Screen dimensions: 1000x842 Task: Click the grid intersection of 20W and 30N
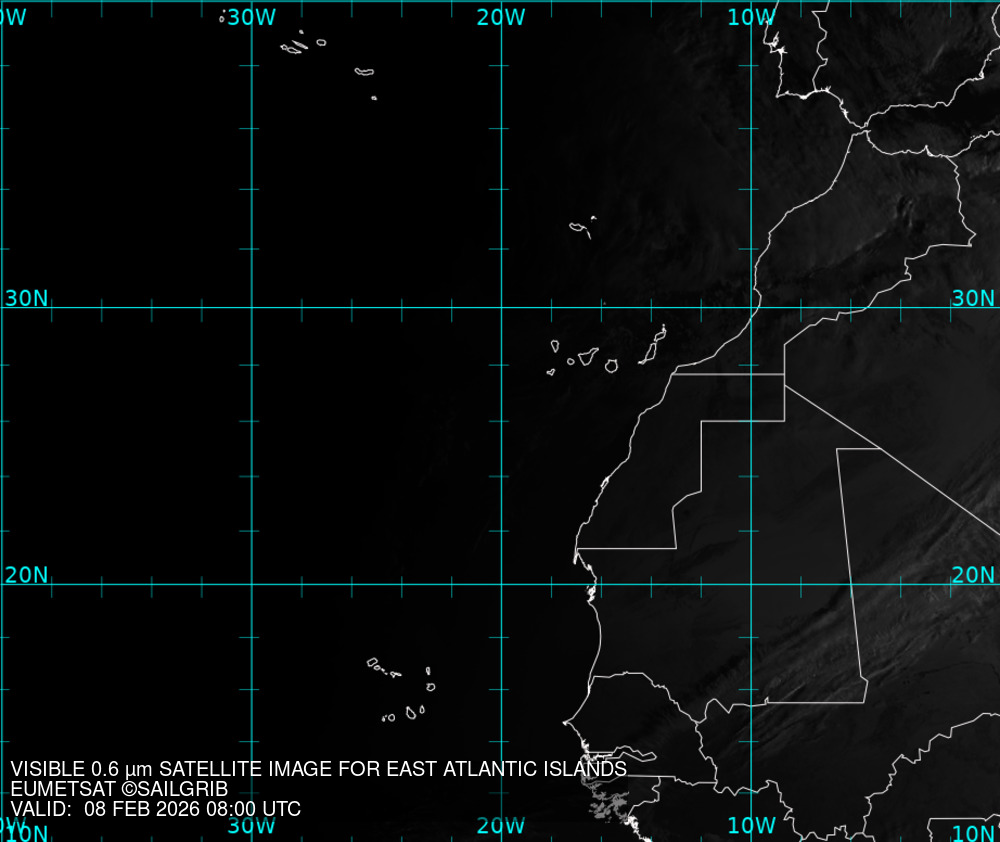[x=501, y=307]
